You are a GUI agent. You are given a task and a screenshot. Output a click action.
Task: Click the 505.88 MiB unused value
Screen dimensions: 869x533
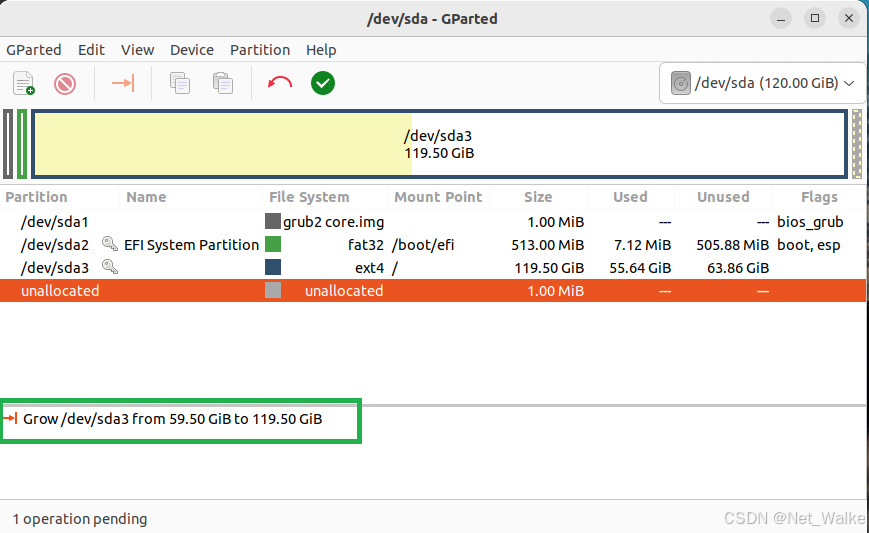tap(733, 244)
